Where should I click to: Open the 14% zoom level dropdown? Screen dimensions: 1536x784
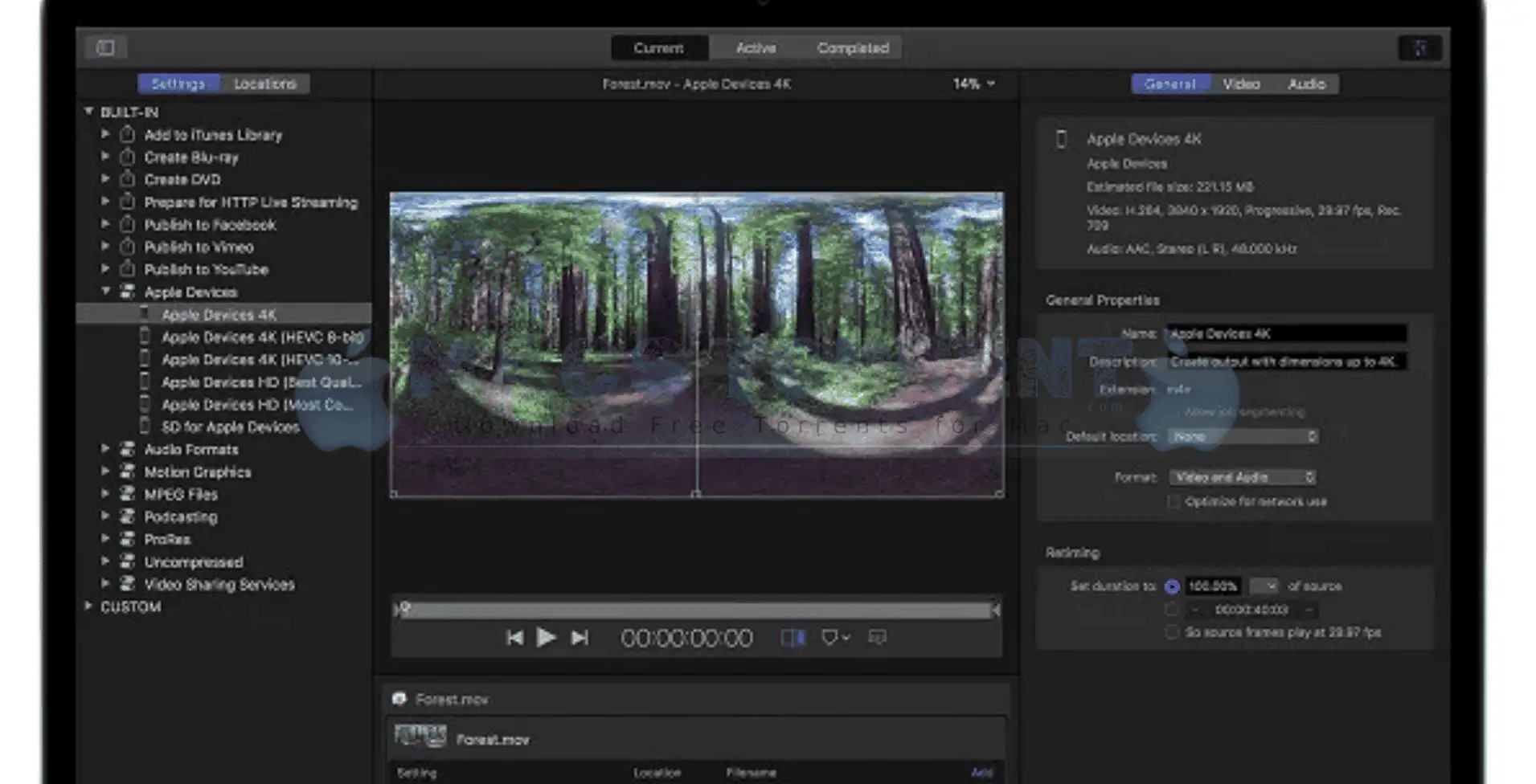click(973, 84)
